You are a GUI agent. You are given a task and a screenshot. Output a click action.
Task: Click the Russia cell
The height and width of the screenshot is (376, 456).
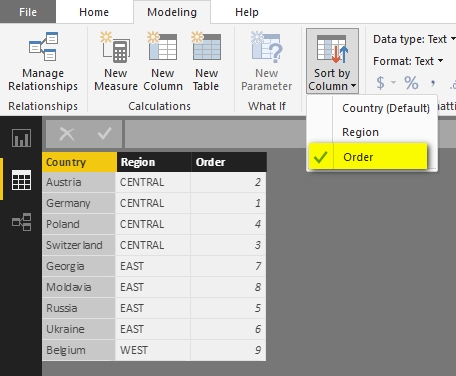pos(79,308)
